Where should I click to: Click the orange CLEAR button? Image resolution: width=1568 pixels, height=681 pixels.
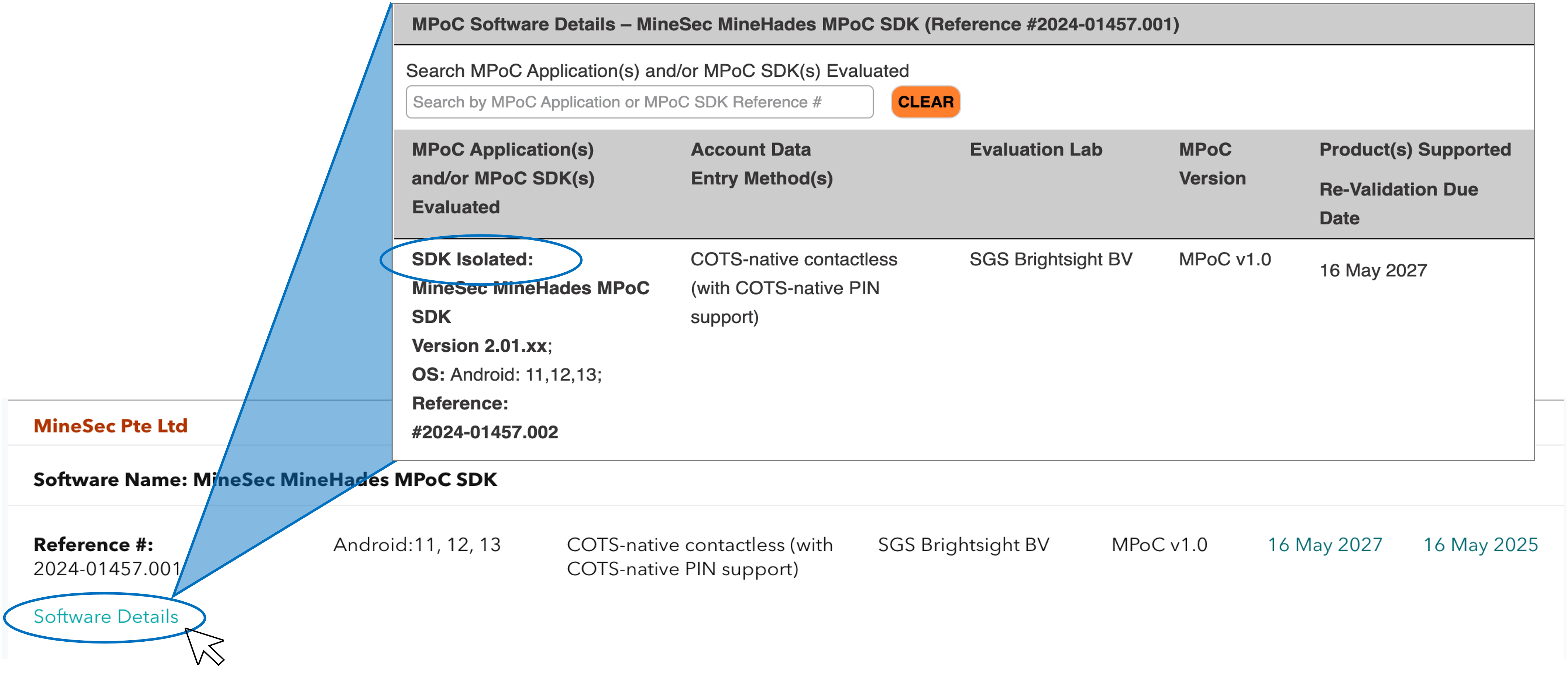click(x=925, y=102)
